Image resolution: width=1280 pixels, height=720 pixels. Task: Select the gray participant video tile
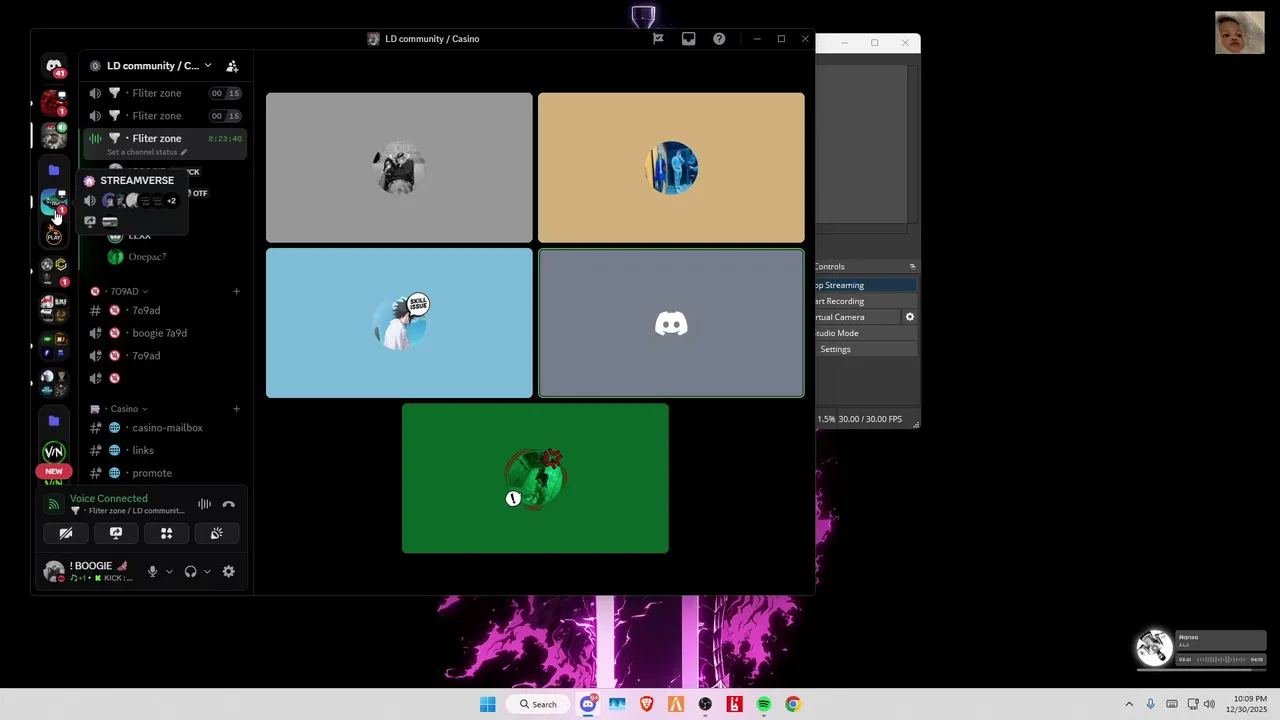tap(399, 168)
